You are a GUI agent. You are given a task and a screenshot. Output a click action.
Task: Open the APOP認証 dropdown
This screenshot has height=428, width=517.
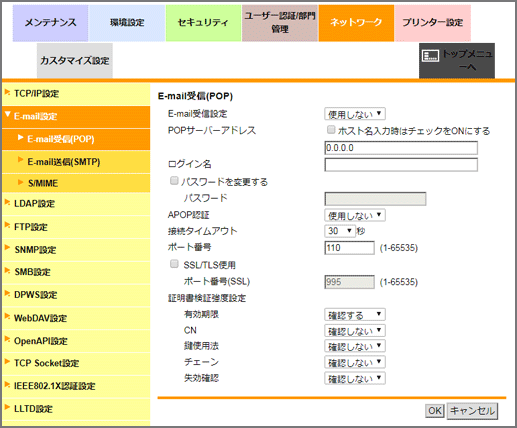[355, 215]
